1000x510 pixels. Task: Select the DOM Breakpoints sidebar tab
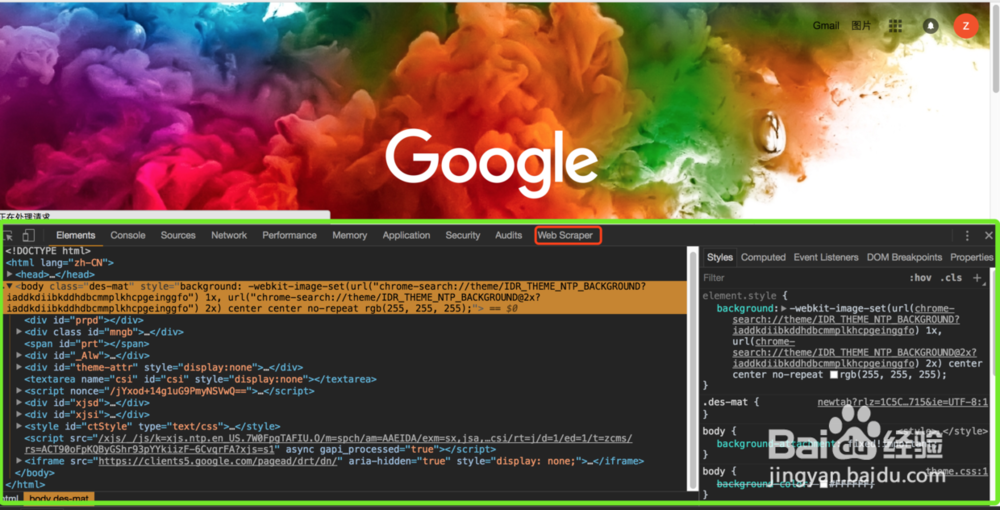pos(904,257)
